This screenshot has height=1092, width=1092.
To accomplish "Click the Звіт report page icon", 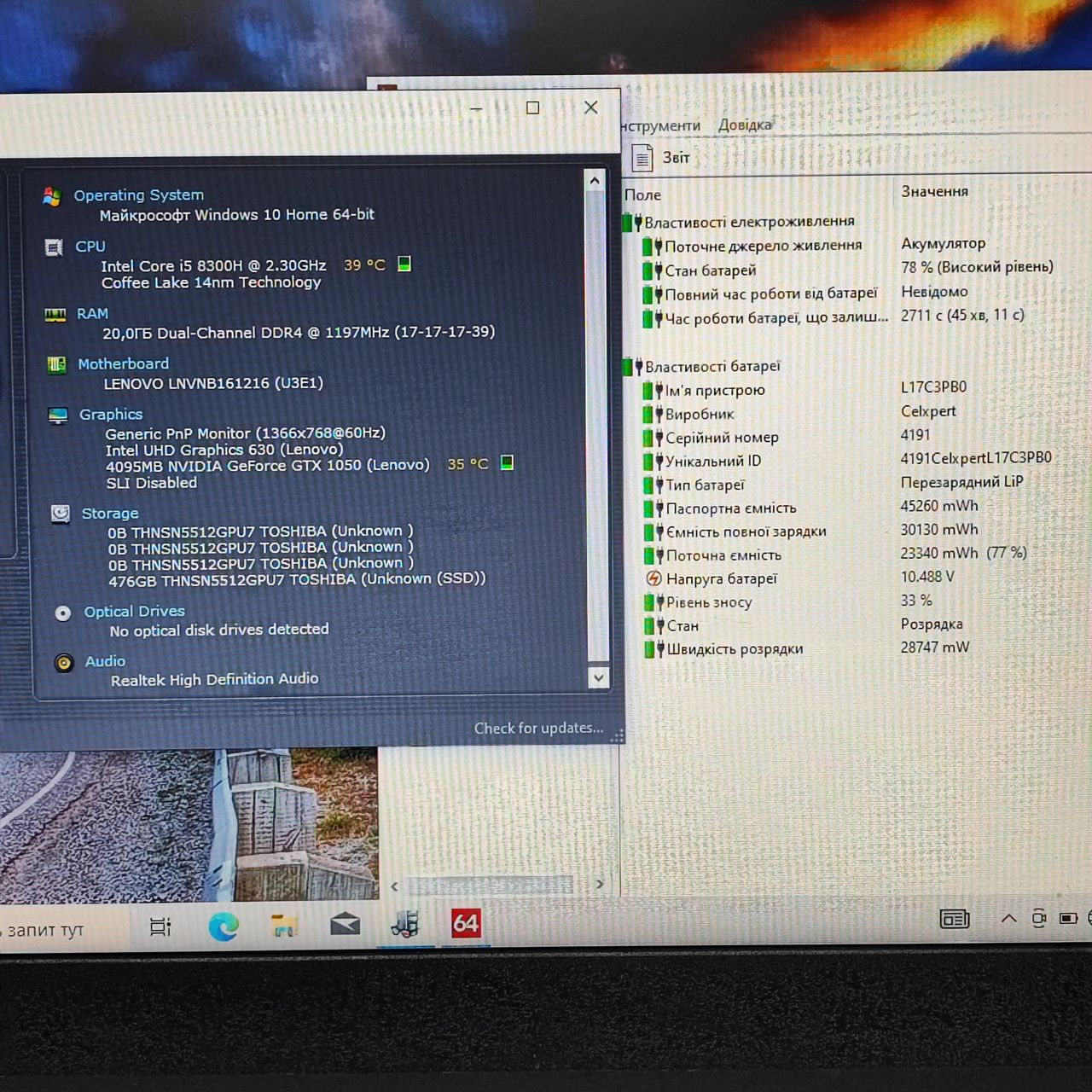I will [x=642, y=158].
